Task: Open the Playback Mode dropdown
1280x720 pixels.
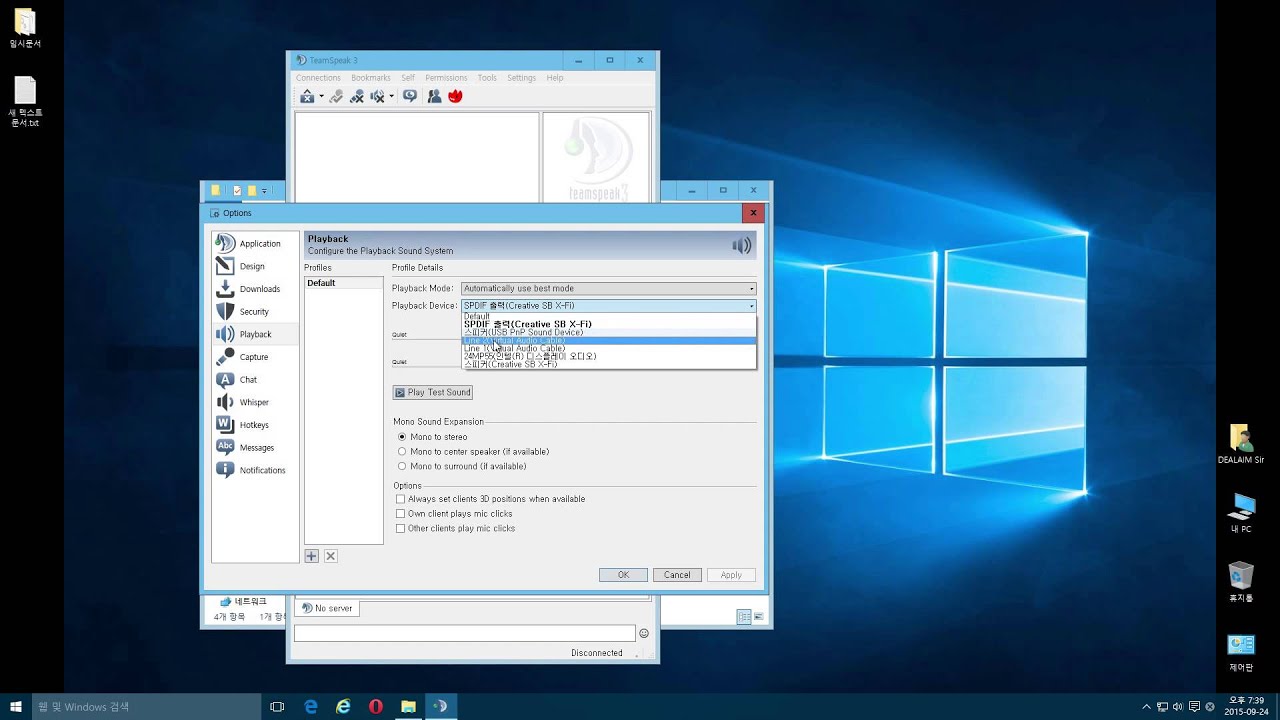Action: point(608,289)
